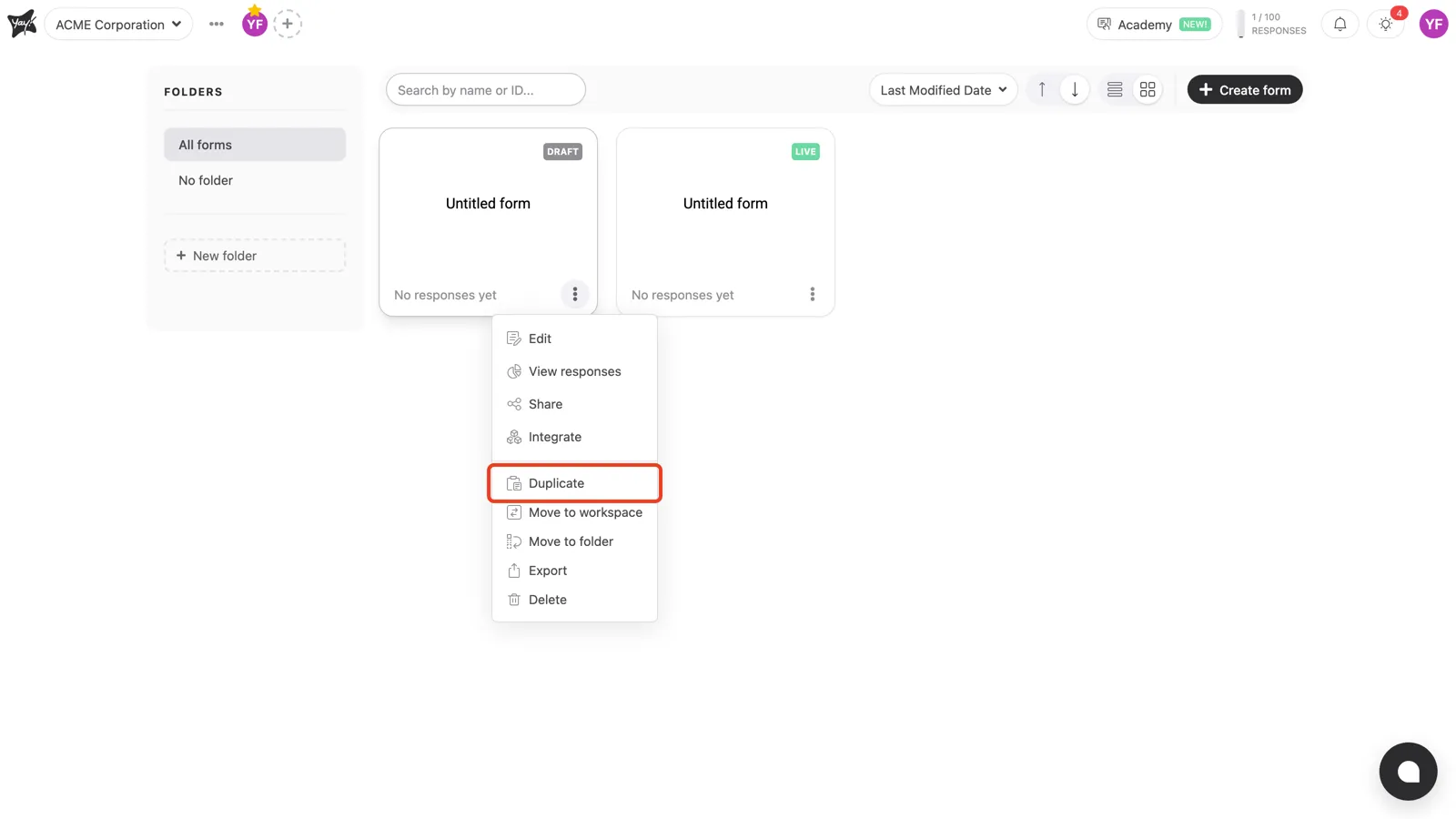This screenshot has height=819, width=1456.
Task: Open the workspace three-dot options menu
Action: coord(216,25)
